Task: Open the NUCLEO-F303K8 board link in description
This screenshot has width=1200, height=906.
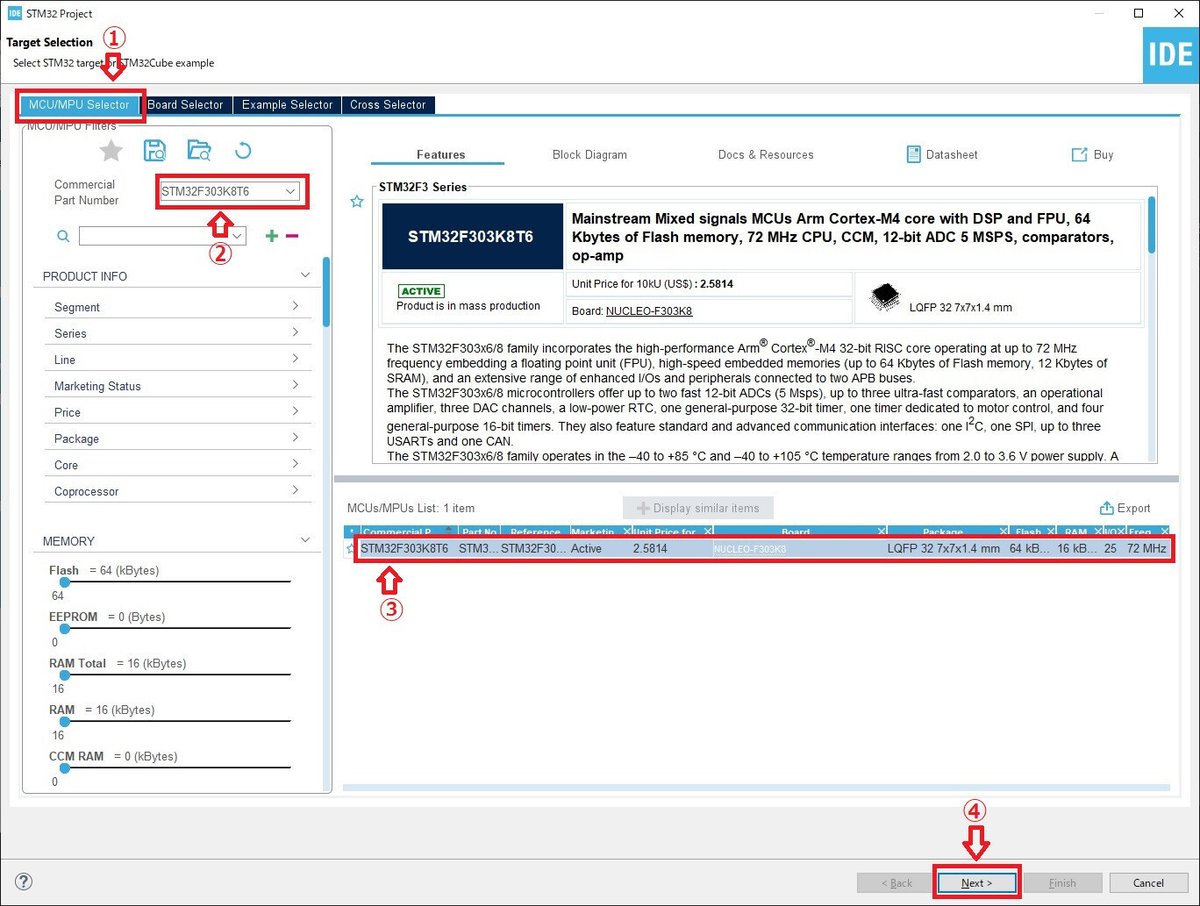Action: (x=649, y=311)
